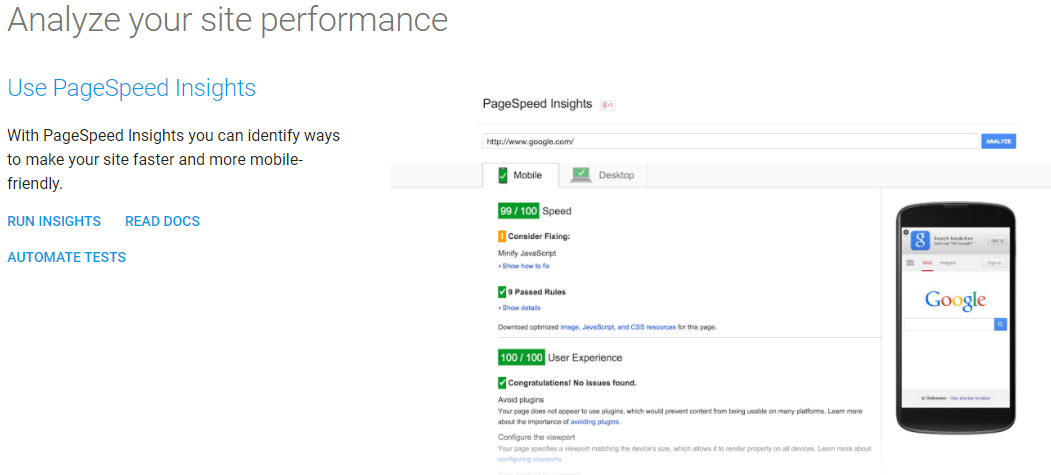
Task: Open the READ DOCS link
Action: 163,221
